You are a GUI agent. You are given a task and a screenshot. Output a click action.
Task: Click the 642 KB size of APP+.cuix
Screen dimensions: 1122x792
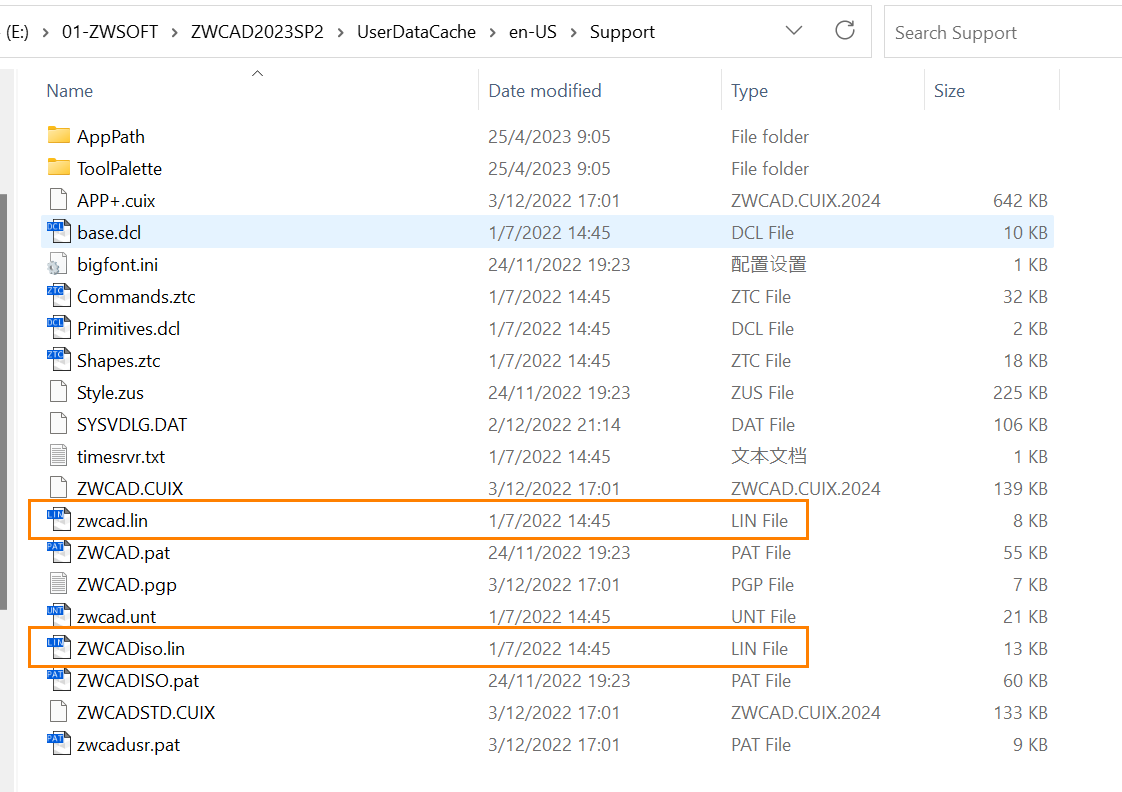(1020, 201)
